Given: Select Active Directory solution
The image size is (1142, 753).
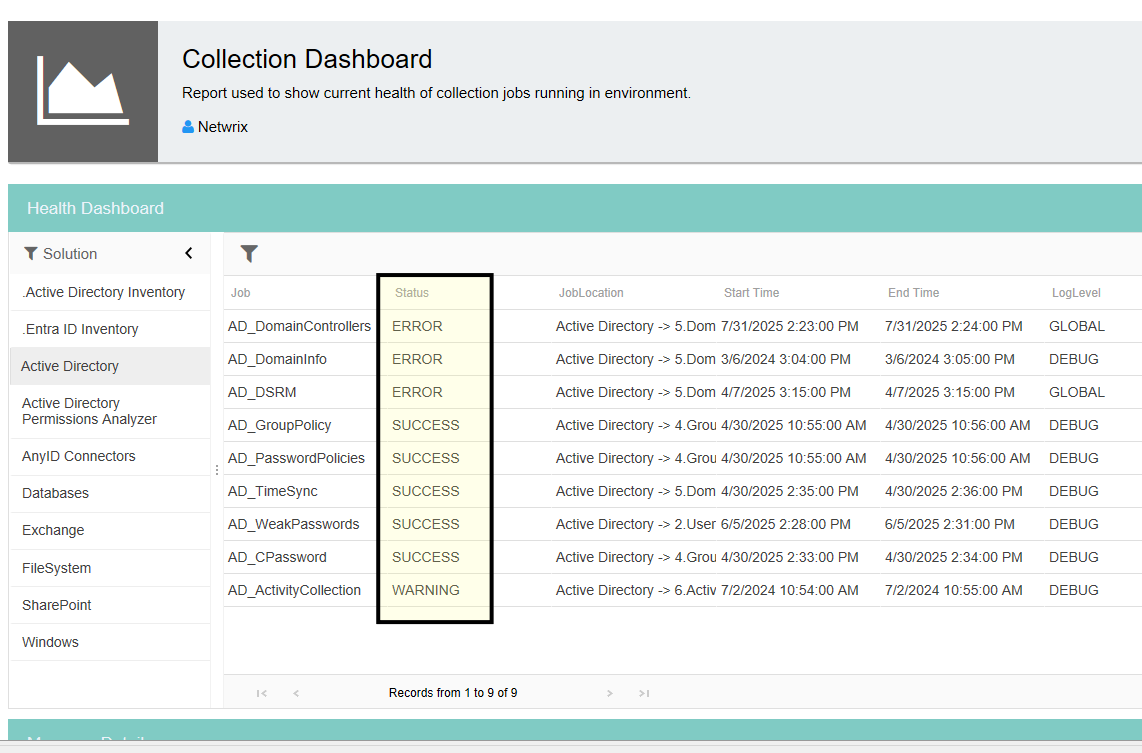Looking at the screenshot, I should (x=110, y=366).
